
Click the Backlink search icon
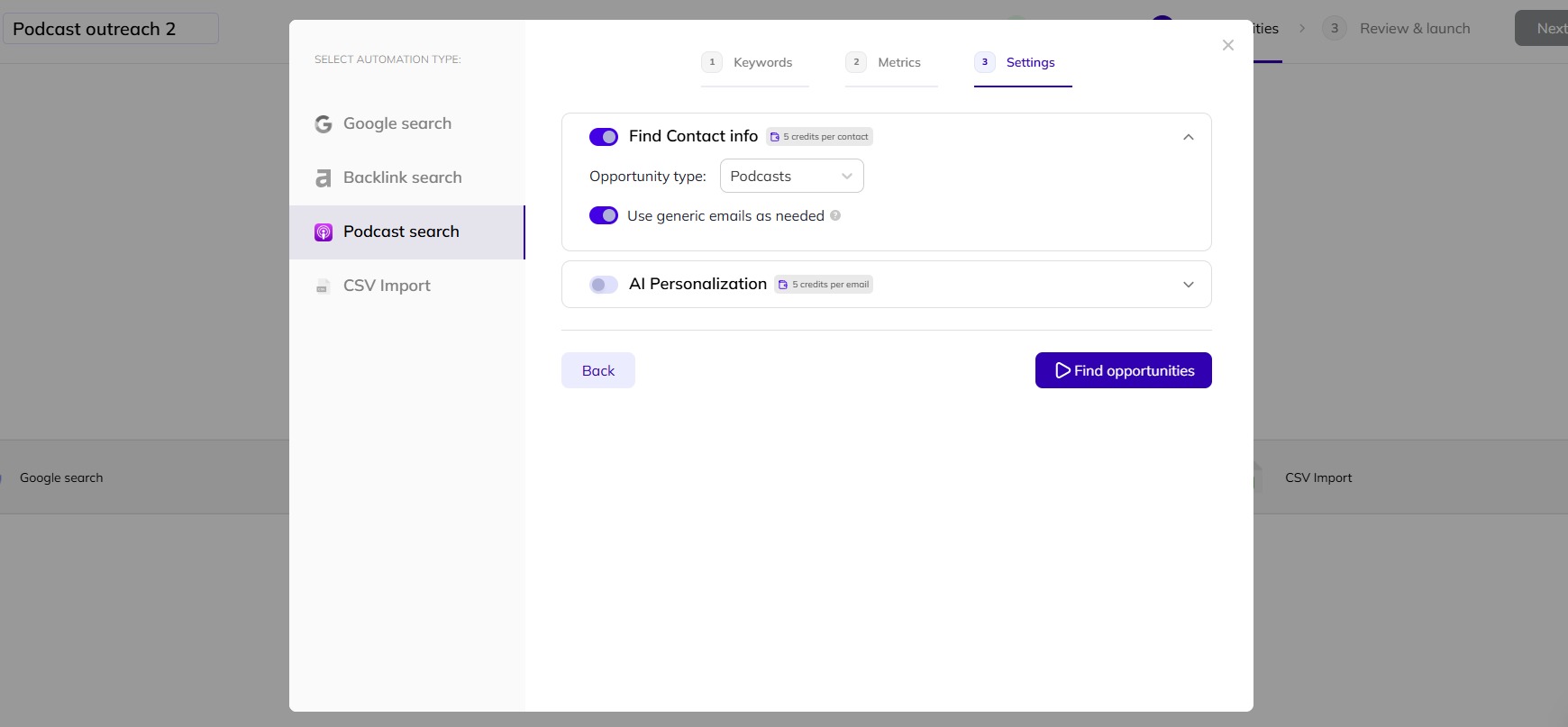pyautogui.click(x=324, y=178)
